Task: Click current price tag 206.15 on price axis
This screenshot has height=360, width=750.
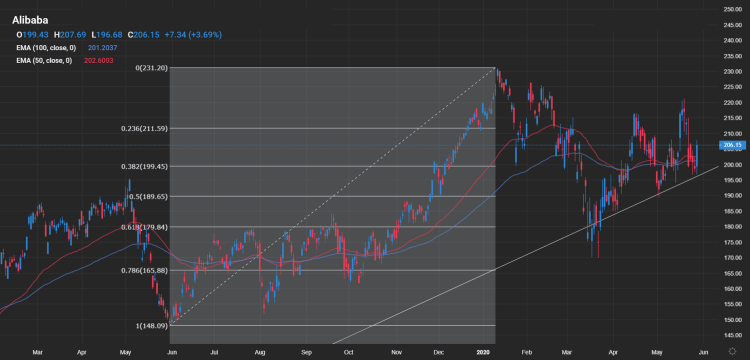Action: tap(732, 145)
